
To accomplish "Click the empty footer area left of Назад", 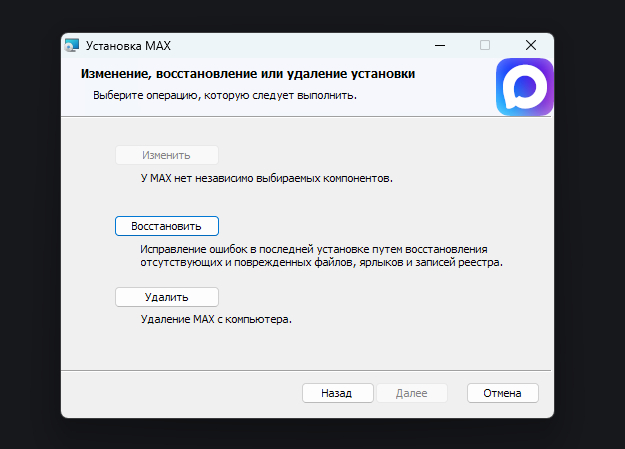I will tap(180, 393).
